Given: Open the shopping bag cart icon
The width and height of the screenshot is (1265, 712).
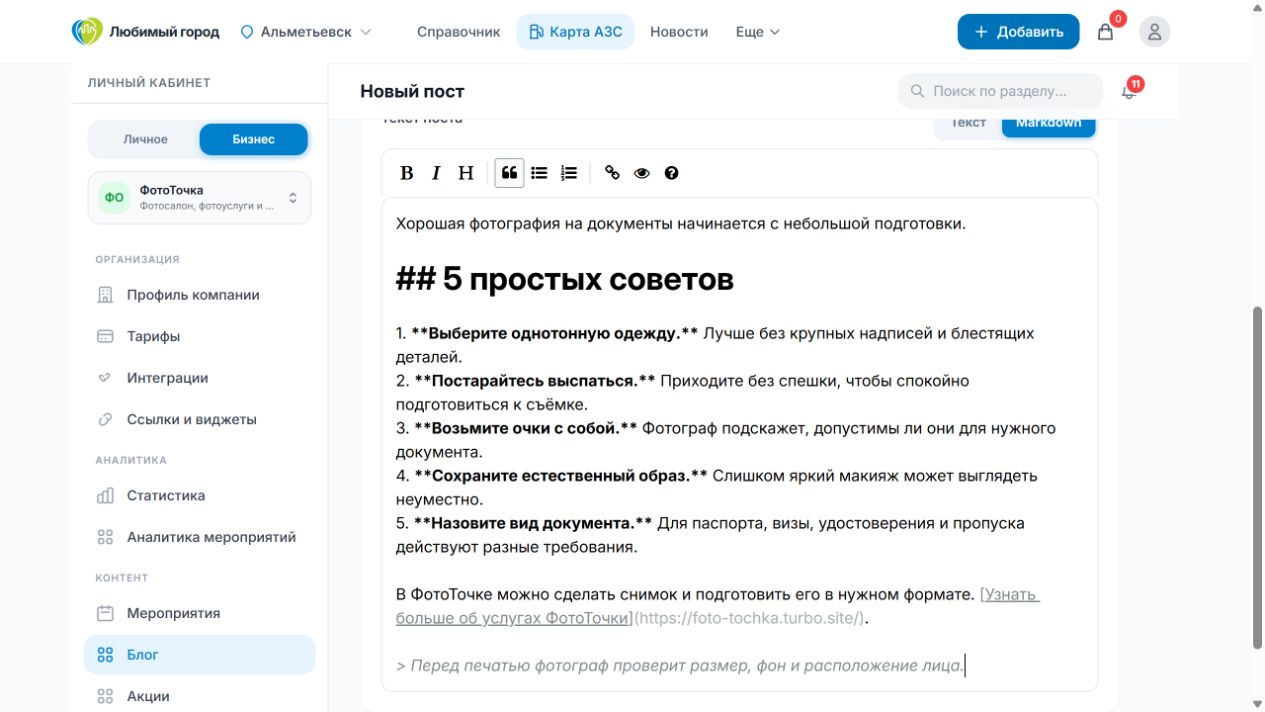Looking at the screenshot, I should (1105, 32).
